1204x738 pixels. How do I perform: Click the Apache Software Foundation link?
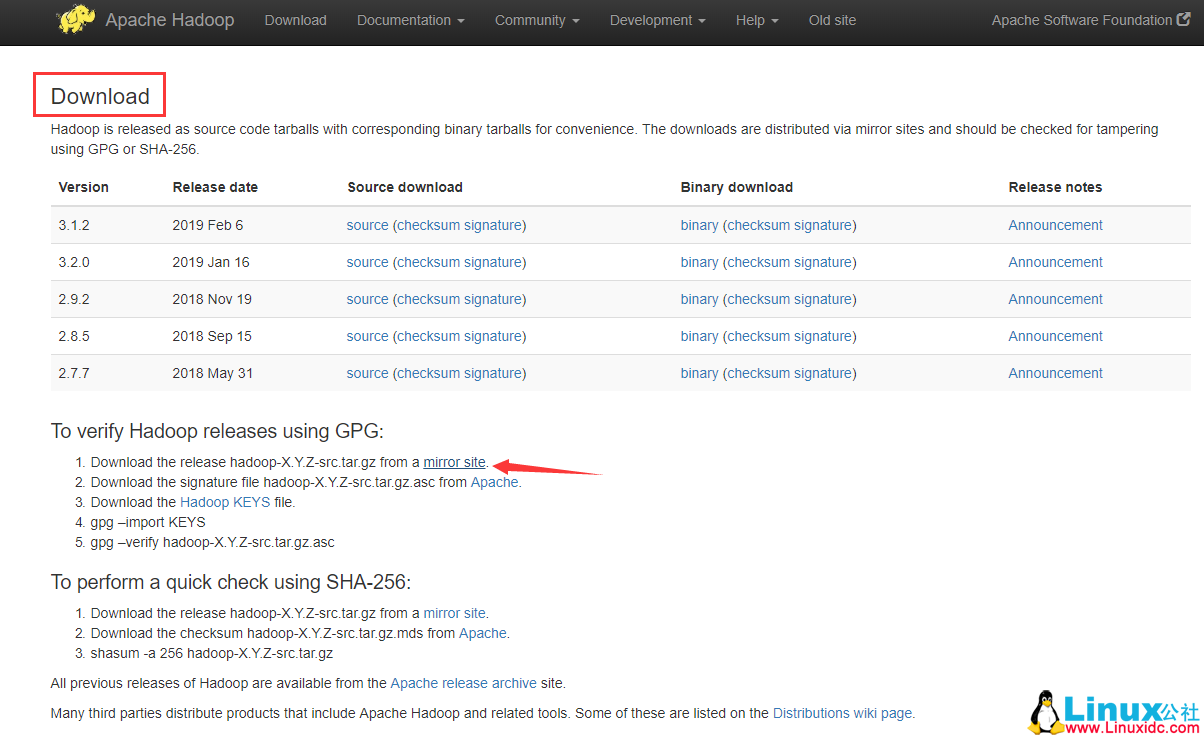pyautogui.click(x=1083, y=19)
